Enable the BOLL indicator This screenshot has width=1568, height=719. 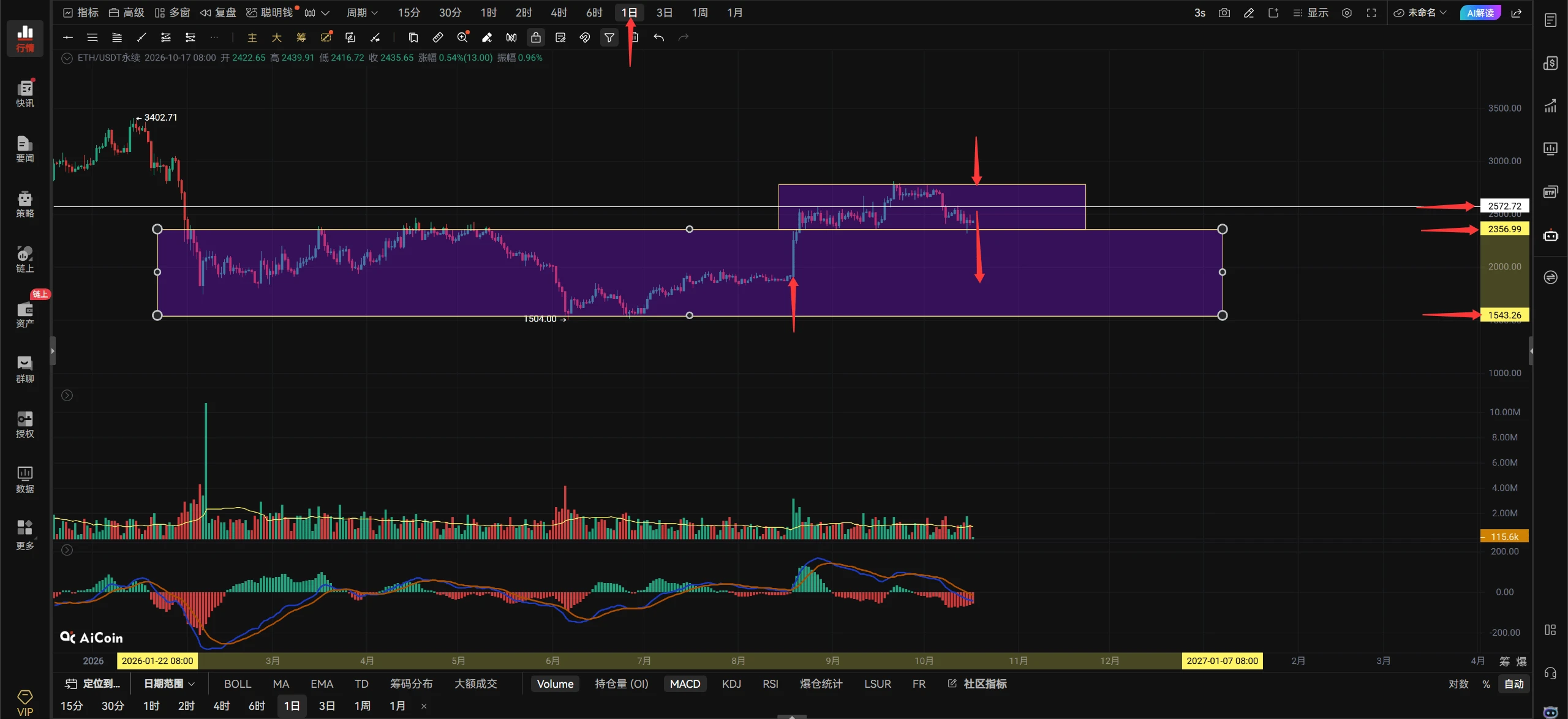tap(238, 683)
